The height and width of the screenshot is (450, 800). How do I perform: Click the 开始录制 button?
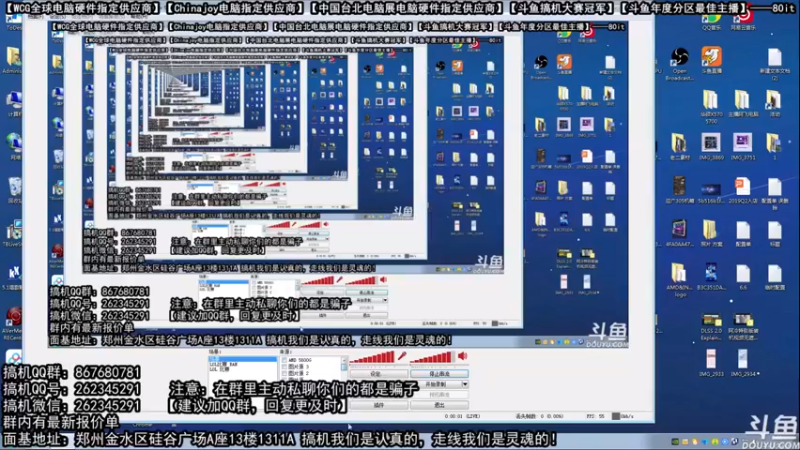pyautogui.click(x=436, y=384)
